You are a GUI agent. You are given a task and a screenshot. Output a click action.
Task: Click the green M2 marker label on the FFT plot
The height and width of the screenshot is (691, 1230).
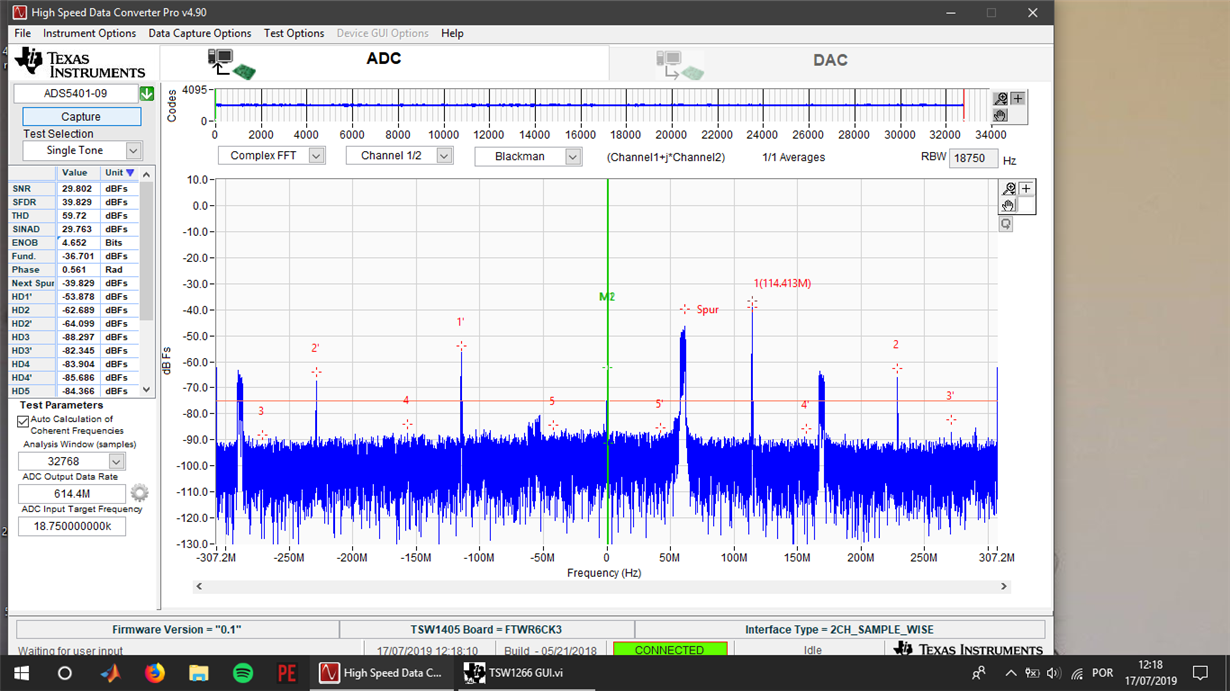[x=607, y=297]
